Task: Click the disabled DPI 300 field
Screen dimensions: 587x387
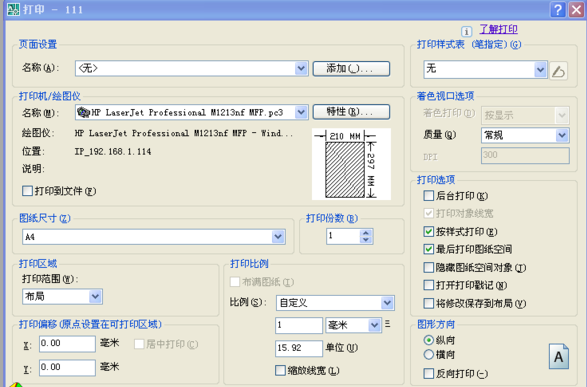Action: point(525,155)
